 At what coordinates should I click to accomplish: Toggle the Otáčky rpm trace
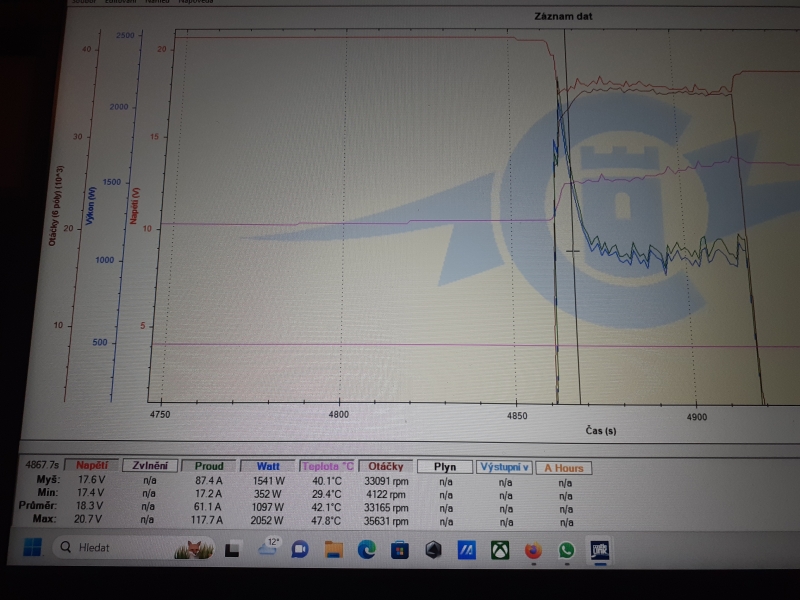(x=386, y=466)
